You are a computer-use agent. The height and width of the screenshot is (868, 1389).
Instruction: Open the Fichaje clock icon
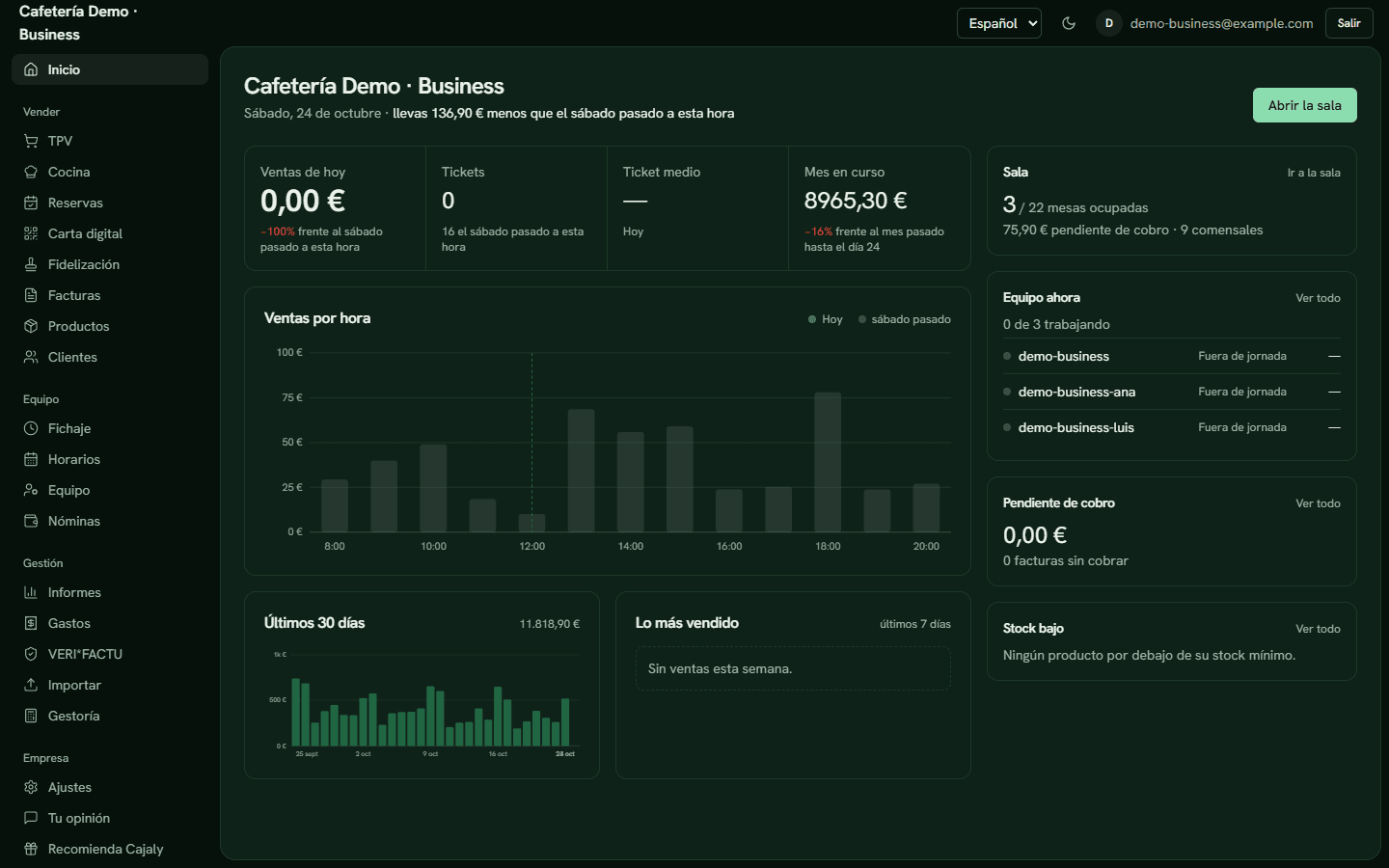point(31,428)
